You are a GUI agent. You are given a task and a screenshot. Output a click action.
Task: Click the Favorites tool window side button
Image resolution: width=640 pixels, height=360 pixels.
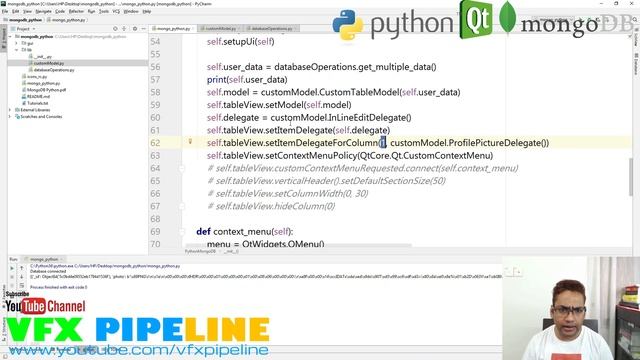point(4,296)
